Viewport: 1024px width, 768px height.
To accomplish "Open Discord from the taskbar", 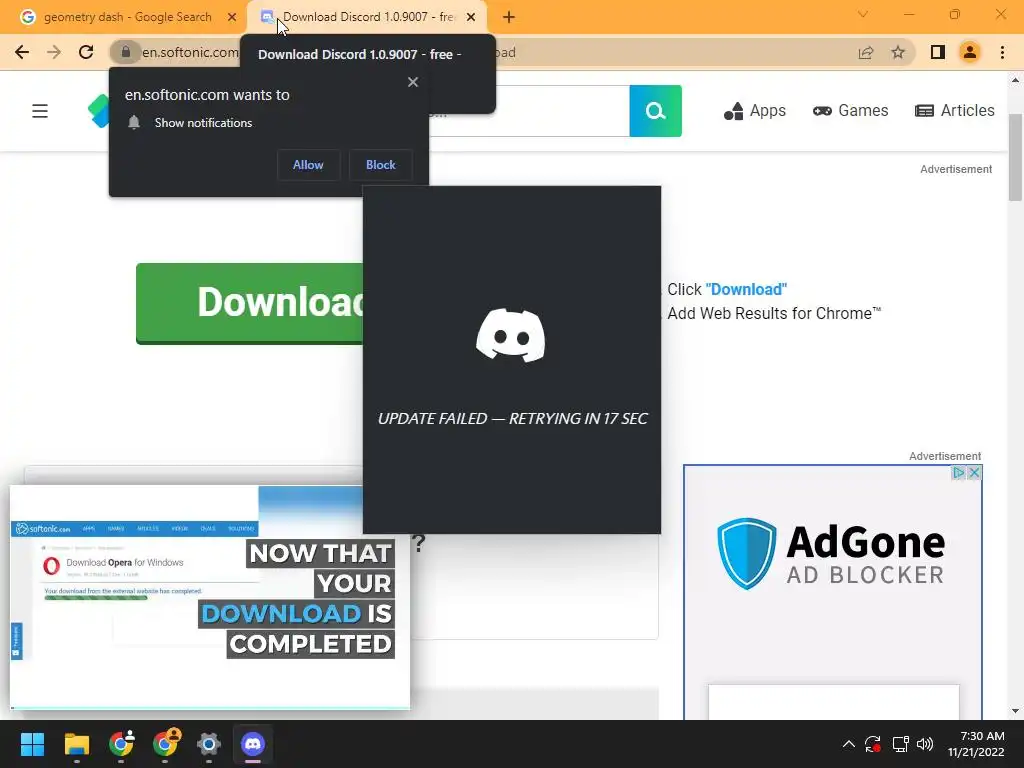I will (253, 744).
